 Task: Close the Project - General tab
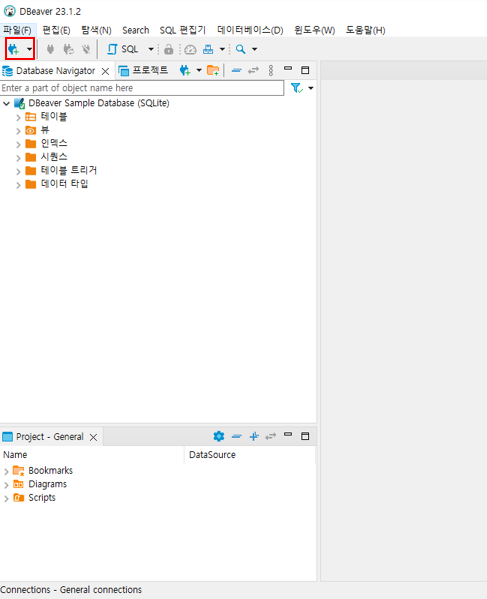(x=94, y=437)
